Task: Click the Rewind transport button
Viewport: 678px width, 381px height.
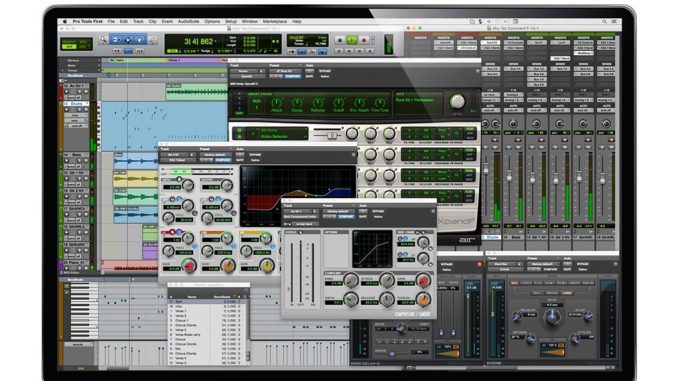Action: tap(350, 51)
